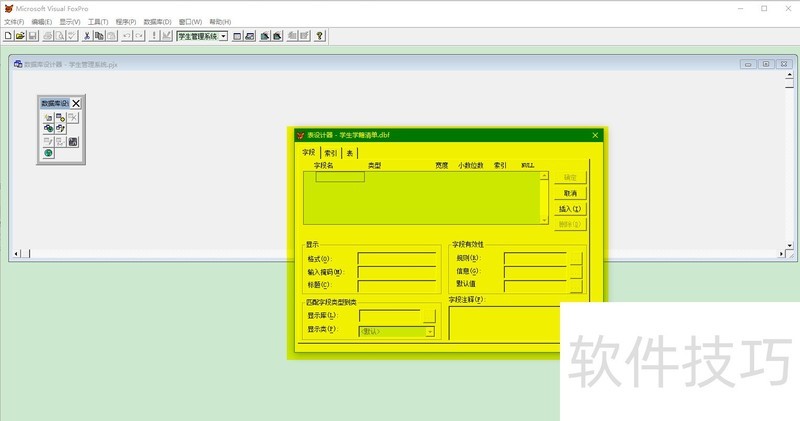
Task: Click the Report wizard toolbar icon
Action: 277,36
